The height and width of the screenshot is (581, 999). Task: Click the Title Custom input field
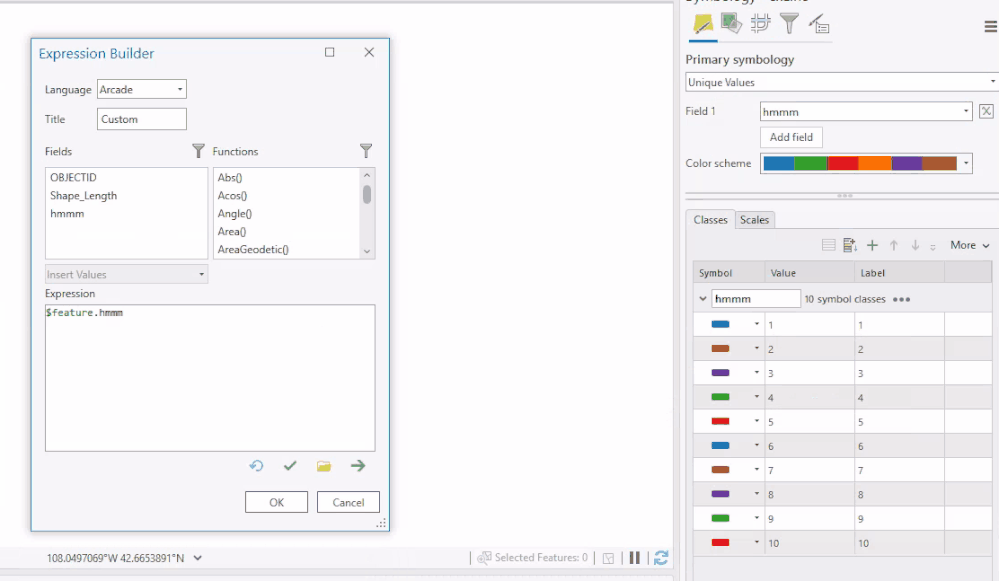[141, 119]
